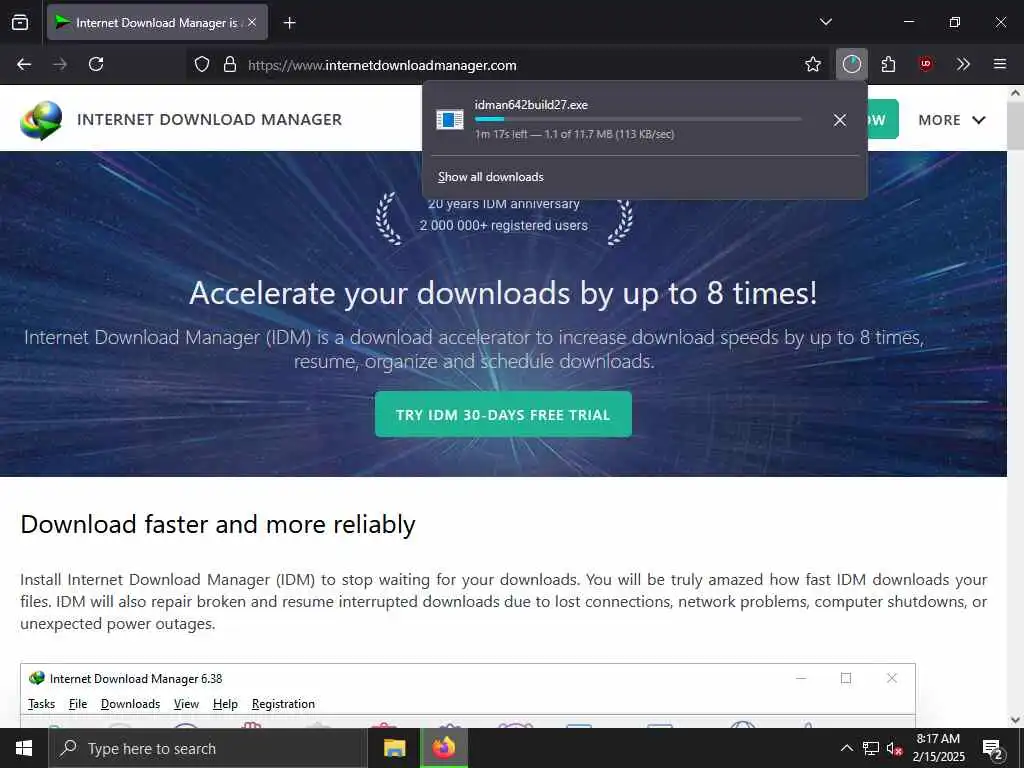
Task: Close the Internet Download Manager tab
Action: click(x=252, y=22)
